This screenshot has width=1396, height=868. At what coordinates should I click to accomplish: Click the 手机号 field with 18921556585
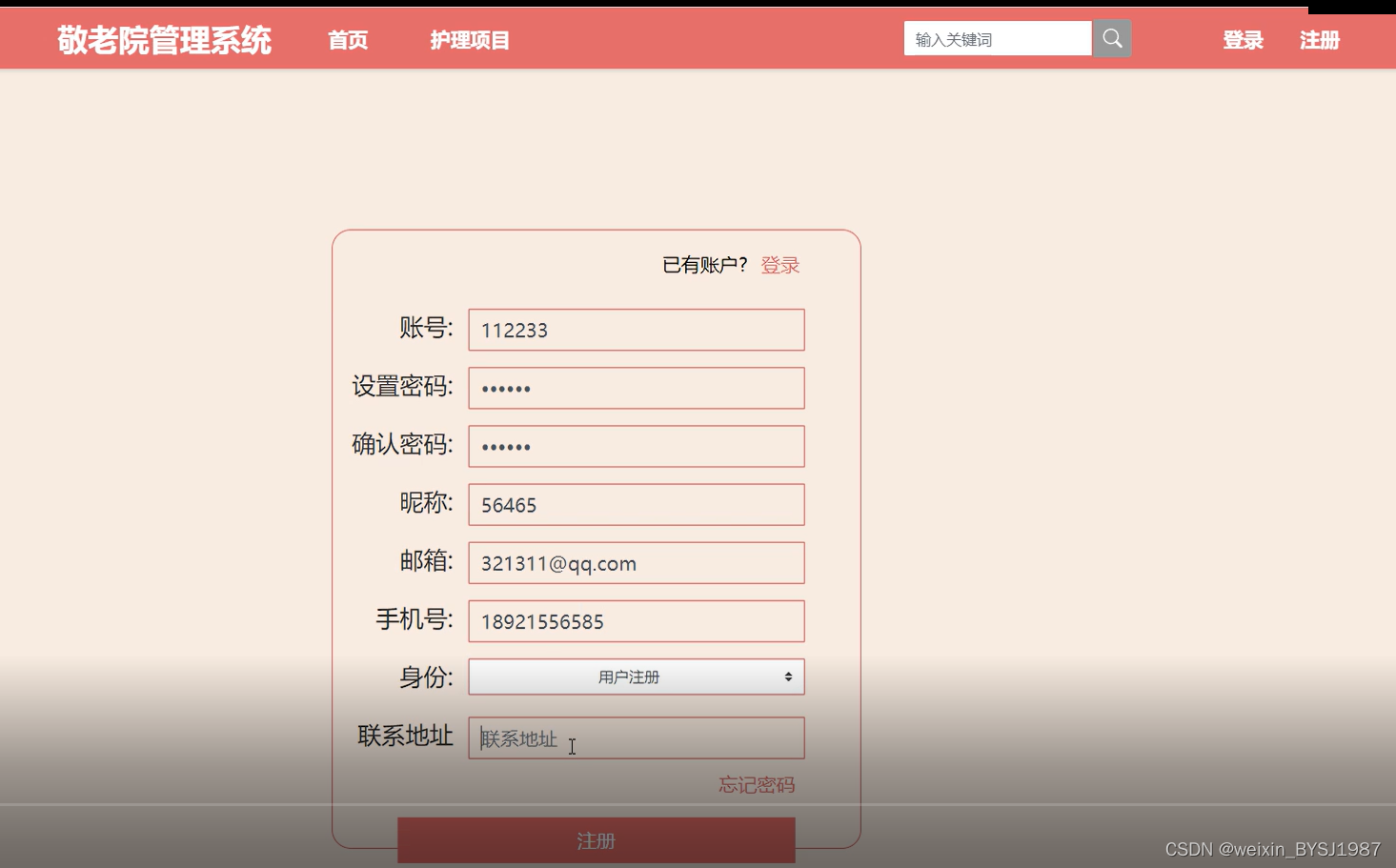(637, 621)
